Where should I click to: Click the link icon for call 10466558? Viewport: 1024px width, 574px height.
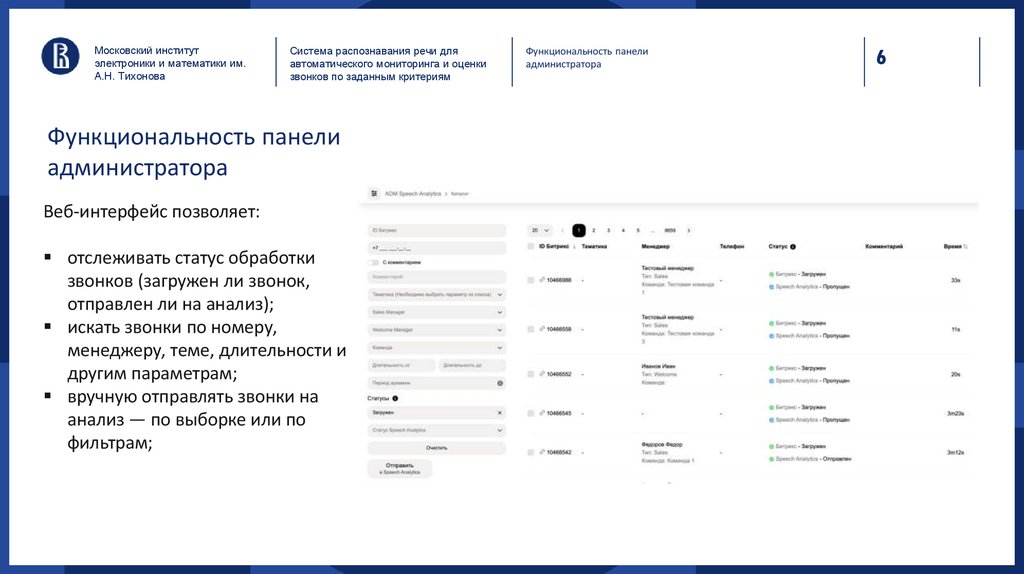542,328
